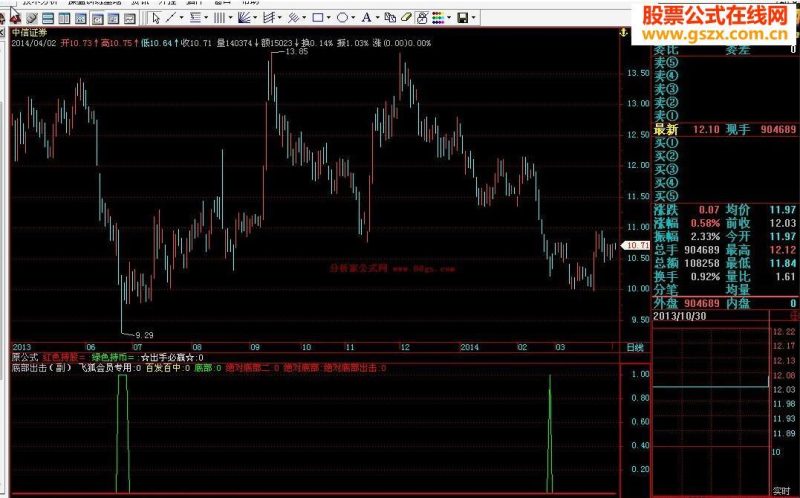Click the 13.85 high price label
800x498 pixels.
296,52
